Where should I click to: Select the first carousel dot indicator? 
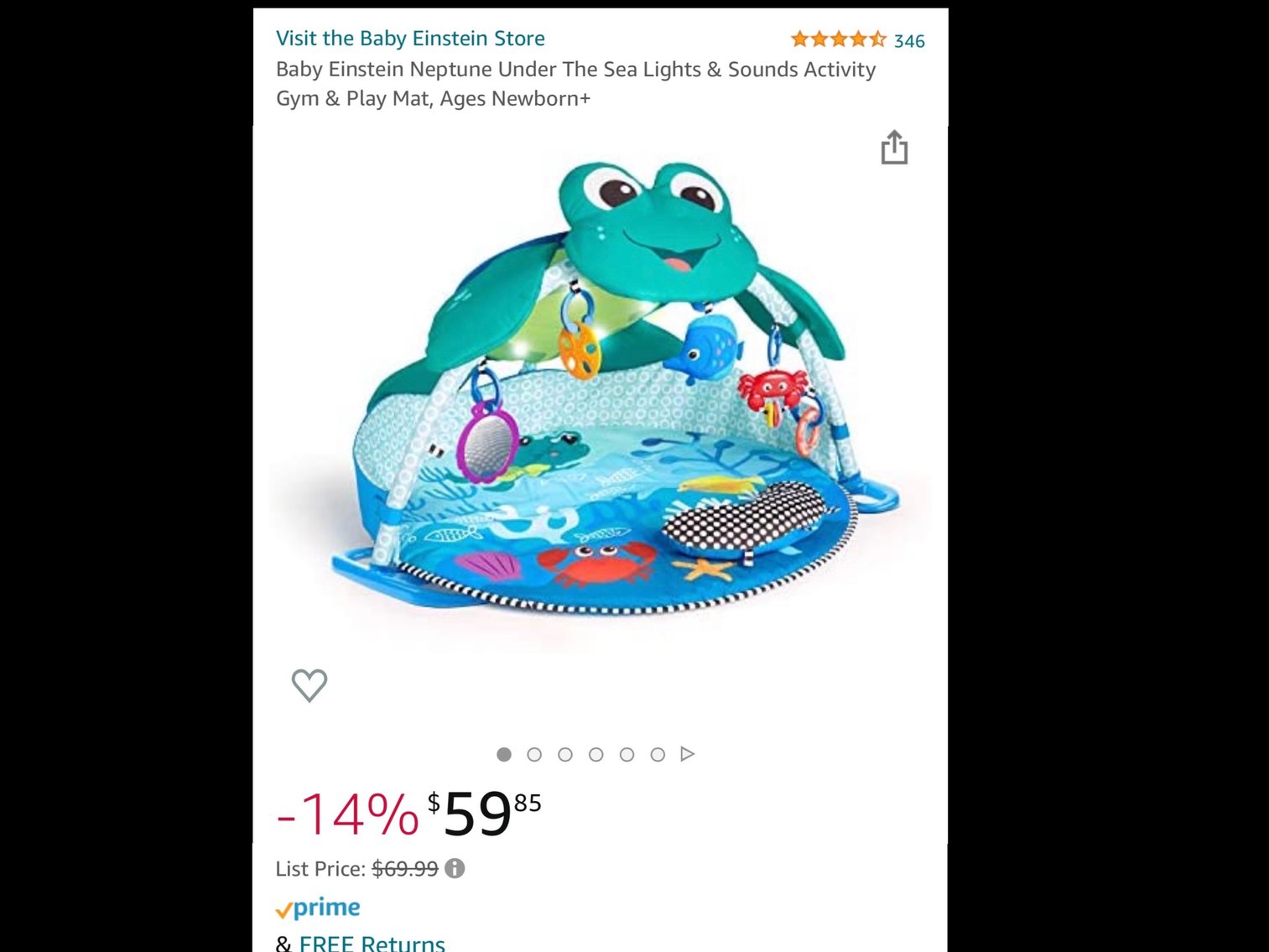click(505, 754)
